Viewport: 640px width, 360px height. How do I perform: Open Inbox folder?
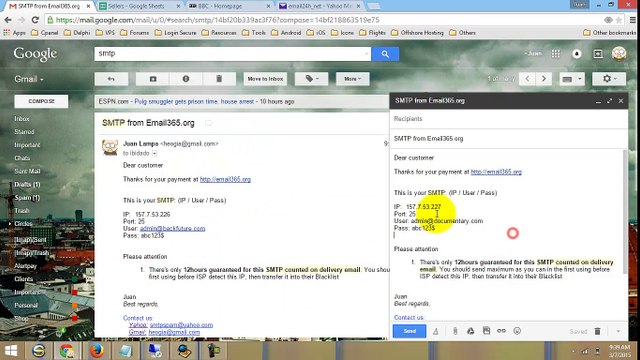[22, 119]
